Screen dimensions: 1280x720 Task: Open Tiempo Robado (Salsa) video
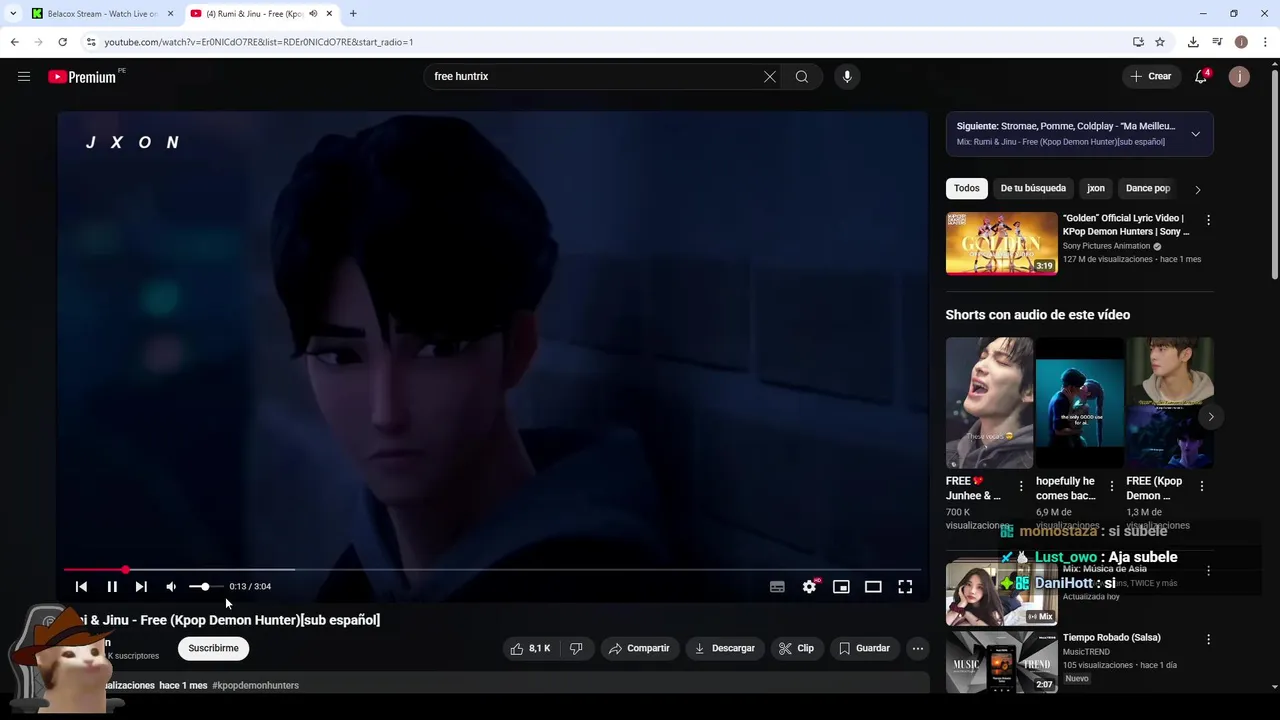click(x=1001, y=662)
